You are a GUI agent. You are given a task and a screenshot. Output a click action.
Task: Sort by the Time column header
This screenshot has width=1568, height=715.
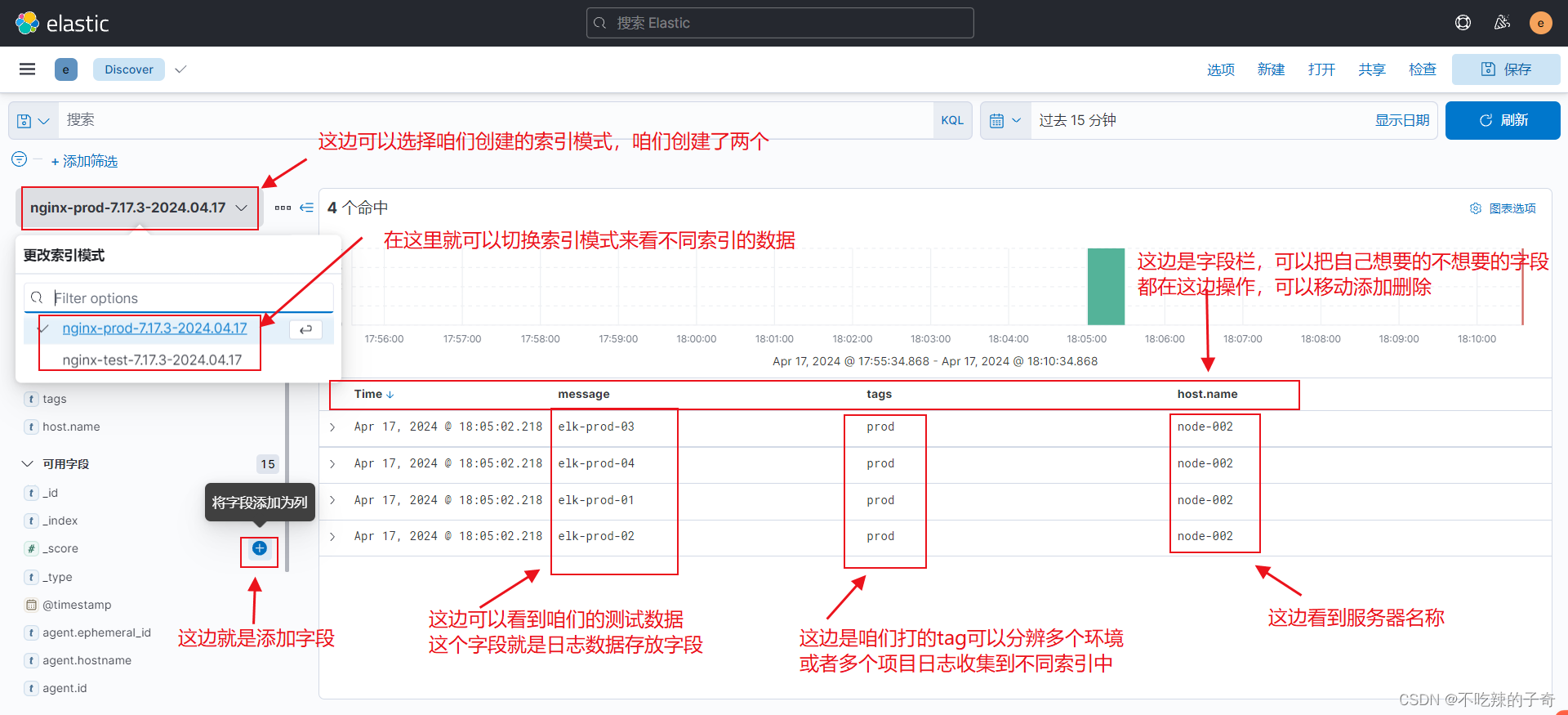(x=374, y=394)
